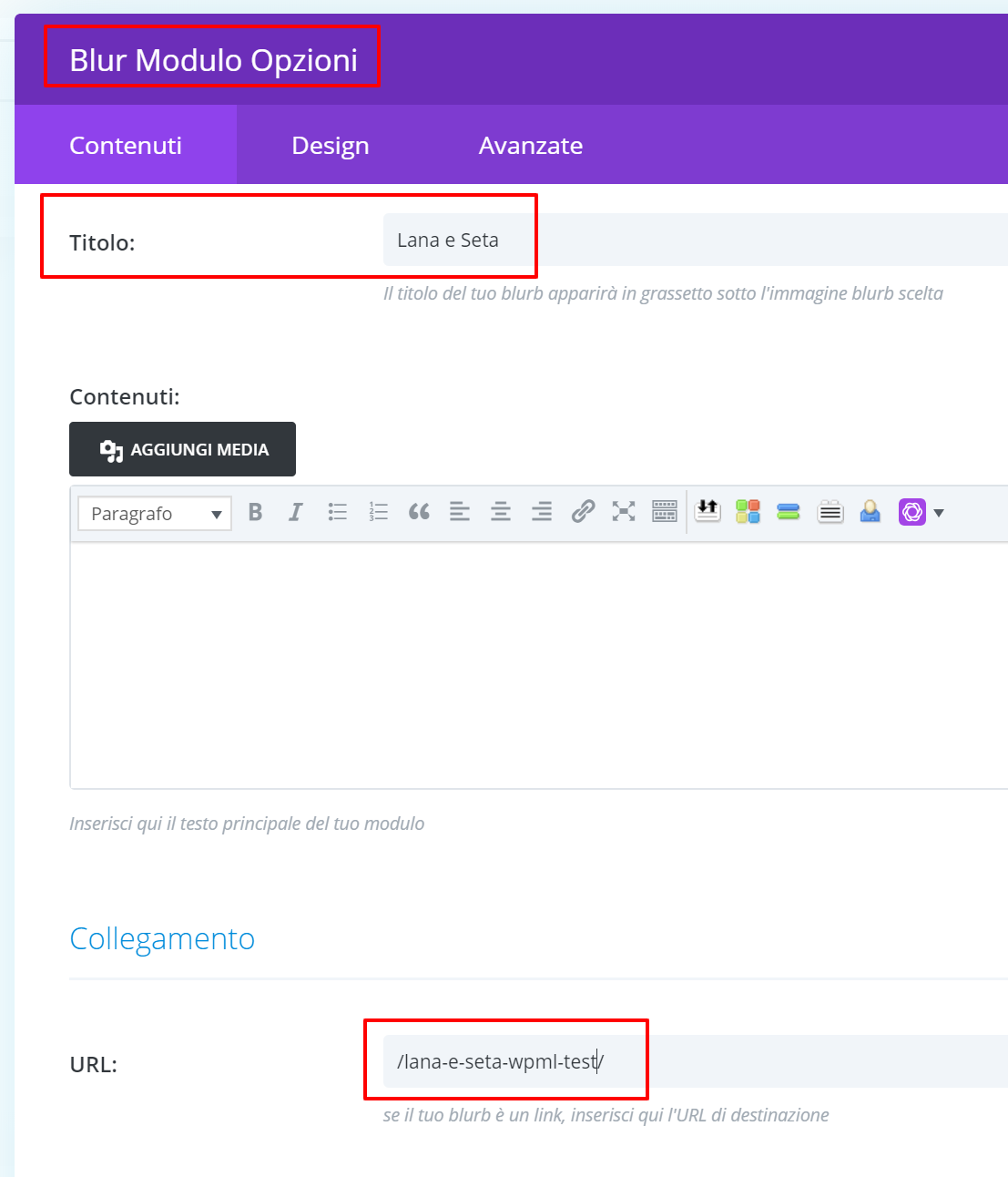
Task: Toggle bold formatting in the editor
Action: [x=256, y=512]
